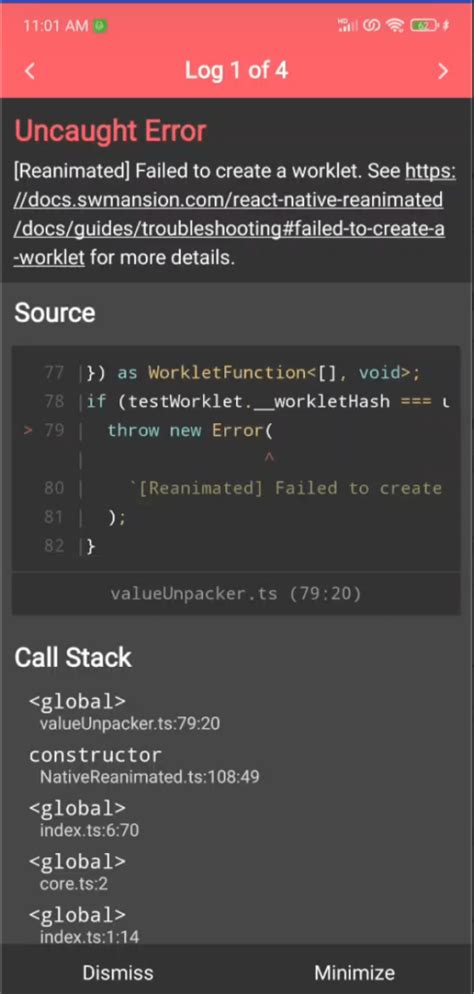Image resolution: width=474 pixels, height=994 pixels.
Task: Tap the battery indicator icon
Action: coord(423,25)
